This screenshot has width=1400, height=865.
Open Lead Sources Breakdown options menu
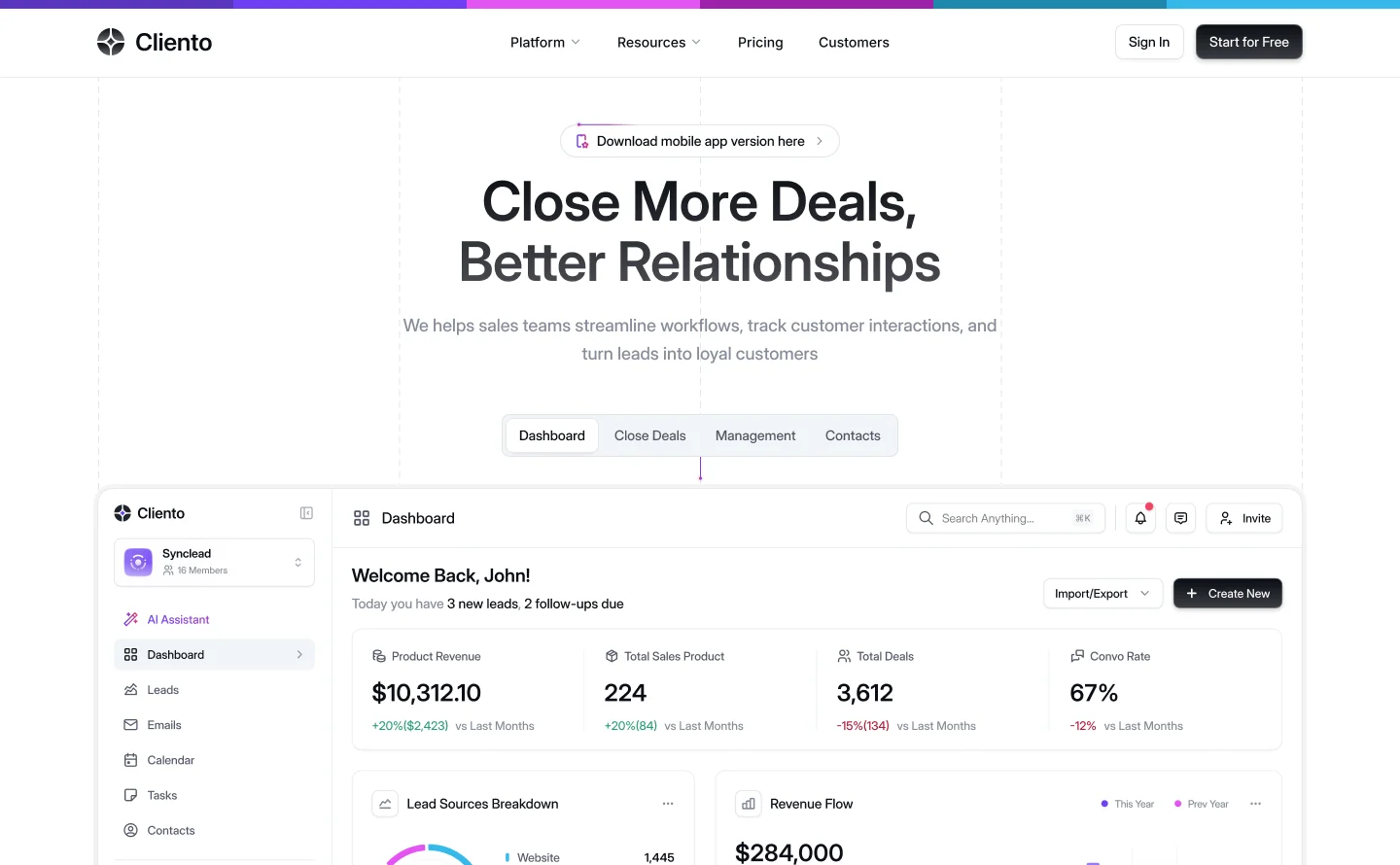point(668,804)
